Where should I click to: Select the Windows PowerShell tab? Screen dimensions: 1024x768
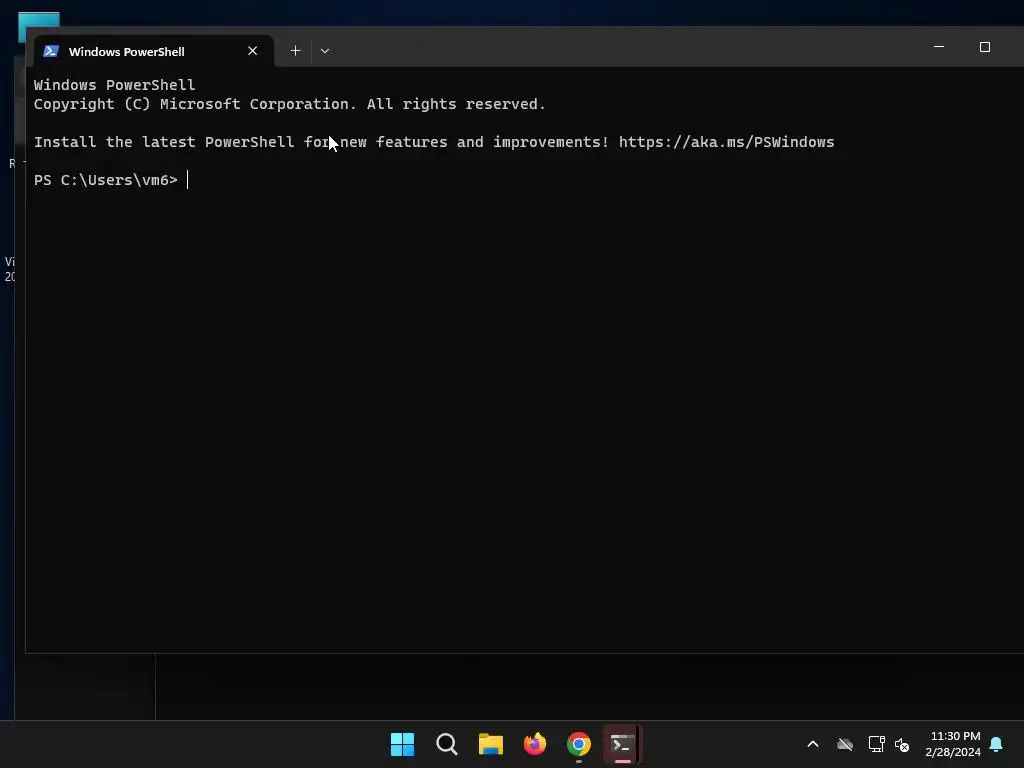tap(153, 51)
